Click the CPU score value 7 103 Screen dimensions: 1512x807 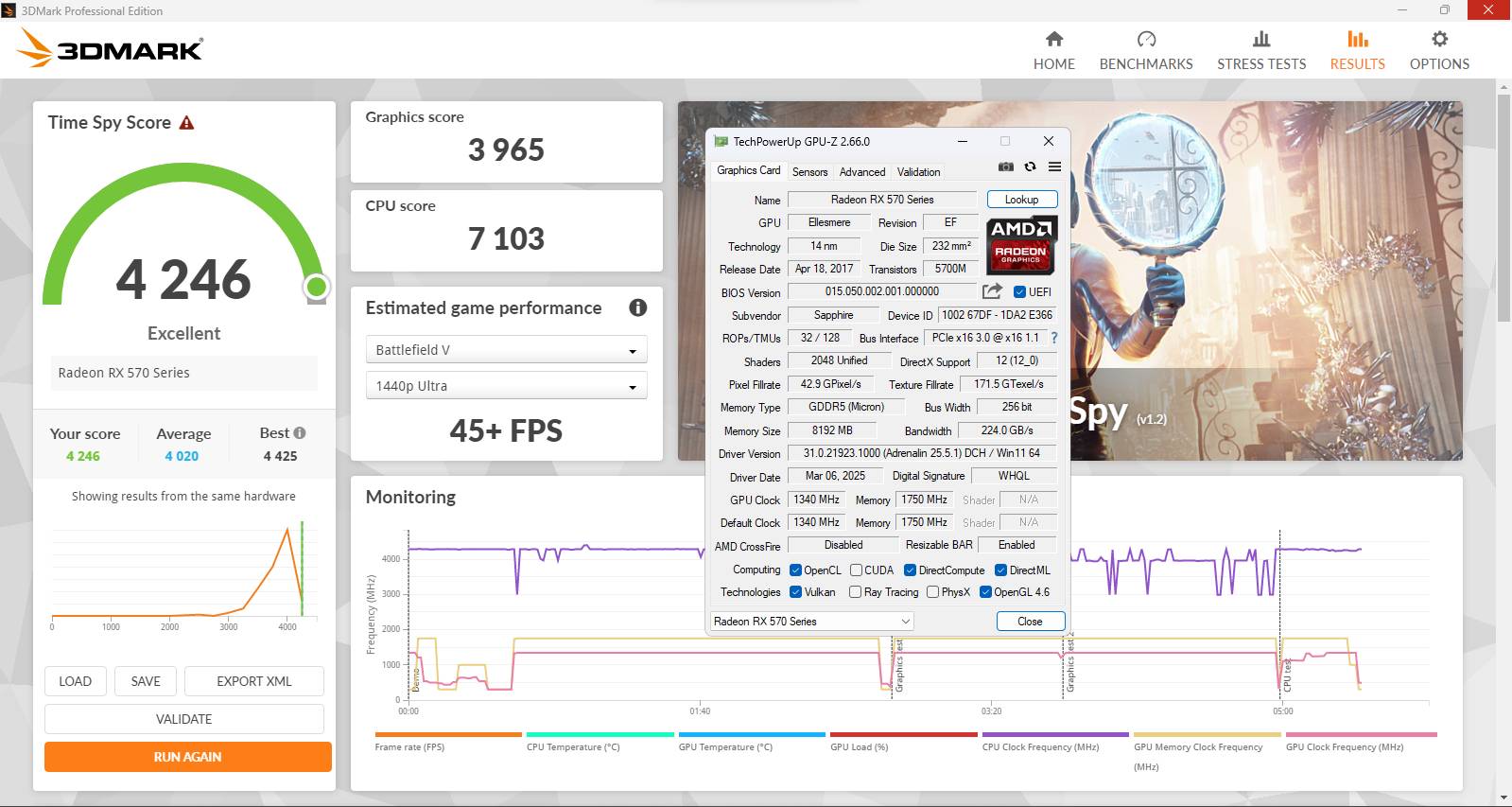point(506,238)
